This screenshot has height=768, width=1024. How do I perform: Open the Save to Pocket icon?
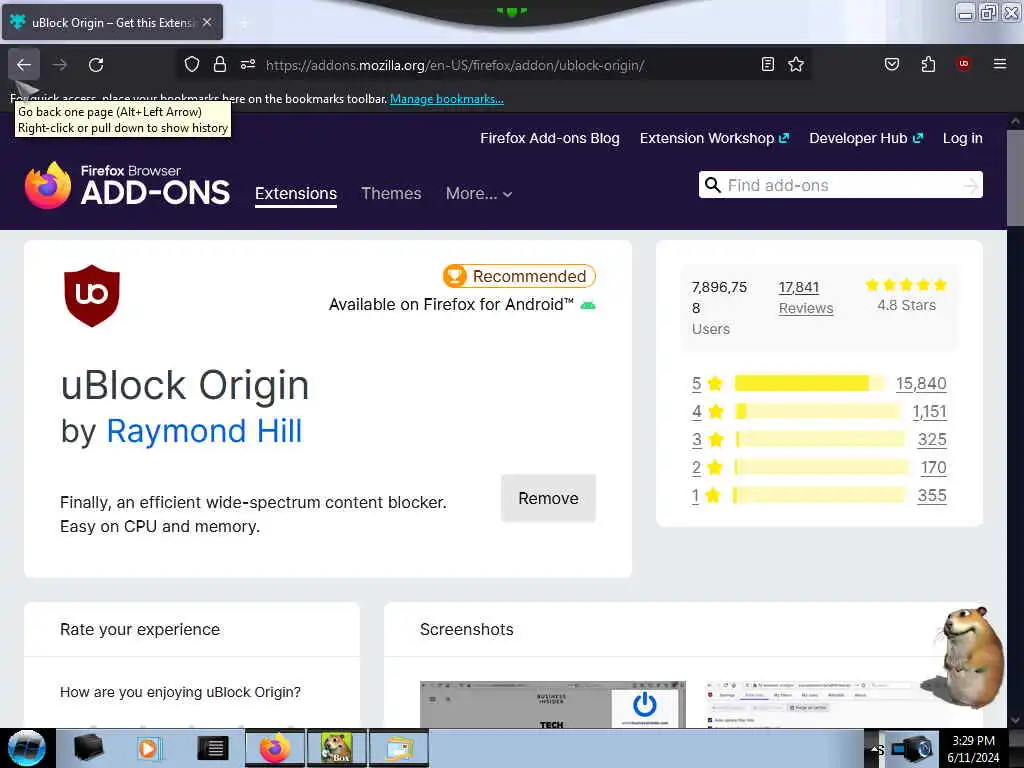(x=892, y=64)
